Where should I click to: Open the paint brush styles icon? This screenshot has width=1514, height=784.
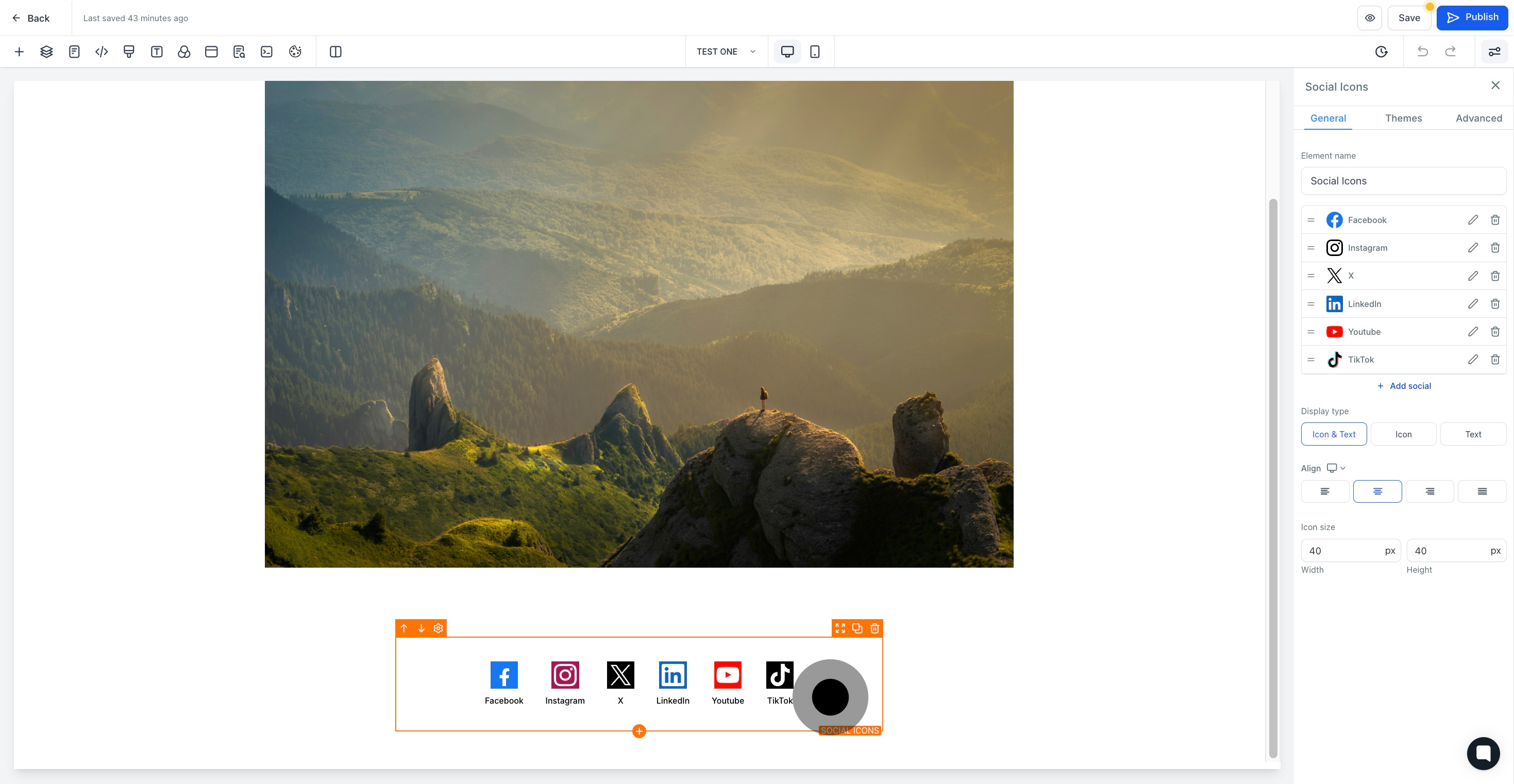tap(129, 52)
